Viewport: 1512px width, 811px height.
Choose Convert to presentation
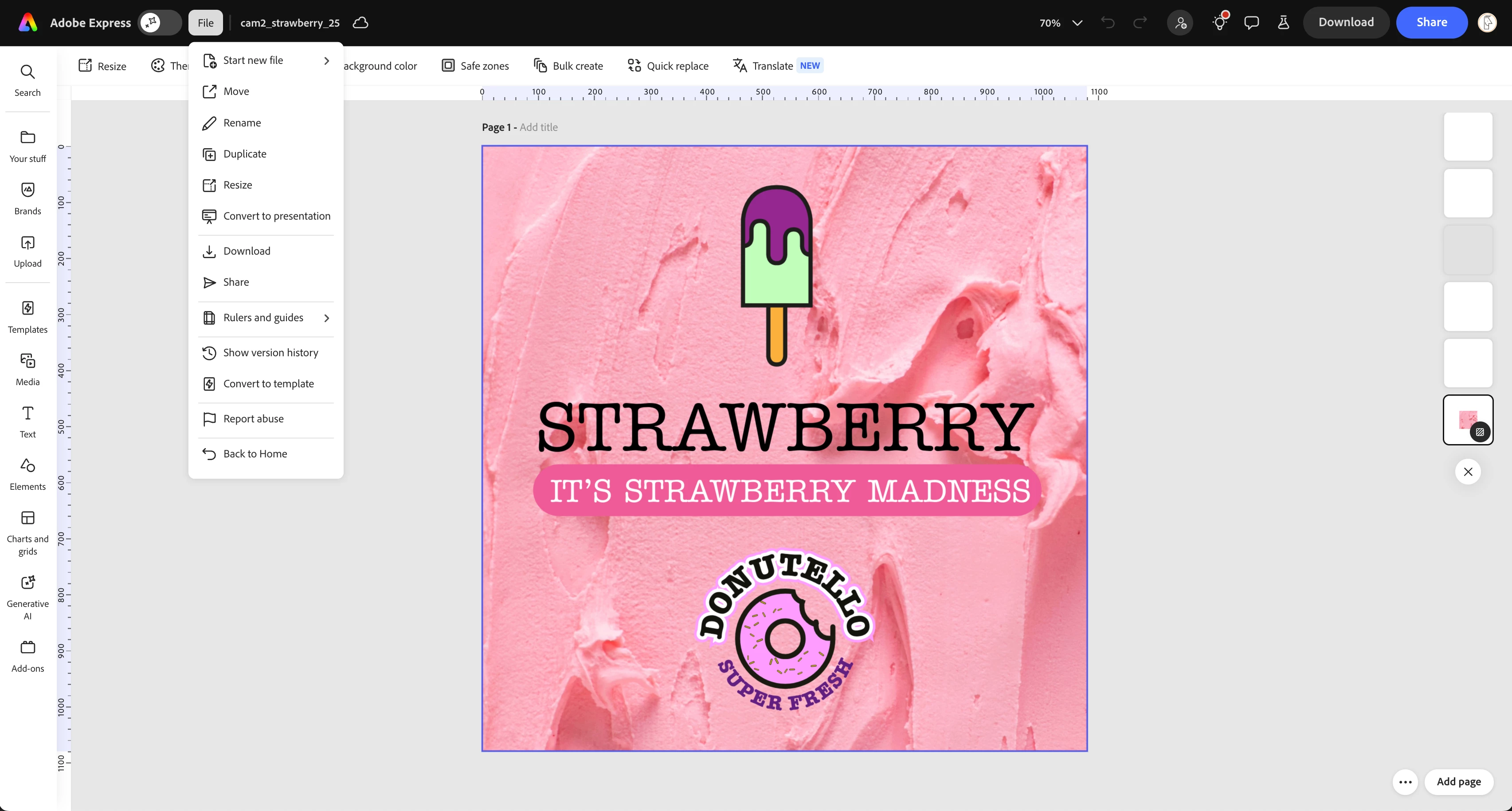pyautogui.click(x=266, y=216)
